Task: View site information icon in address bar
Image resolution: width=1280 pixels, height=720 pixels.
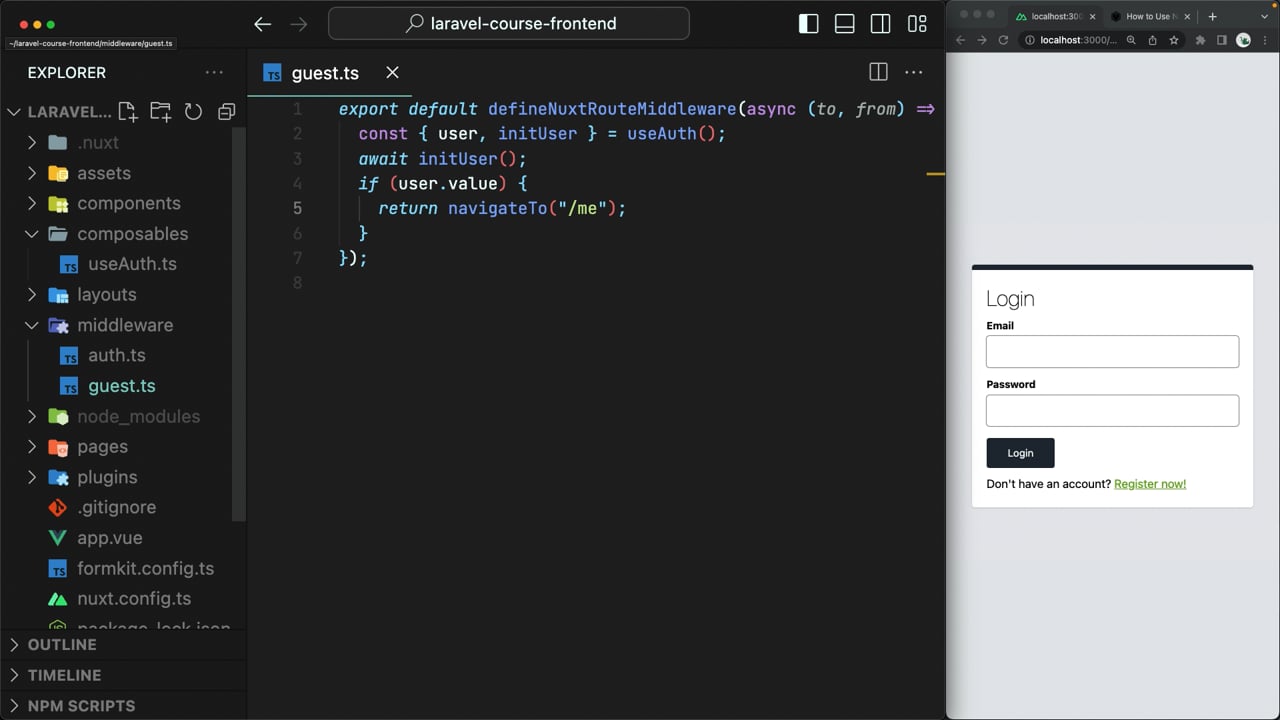Action: [x=1029, y=40]
